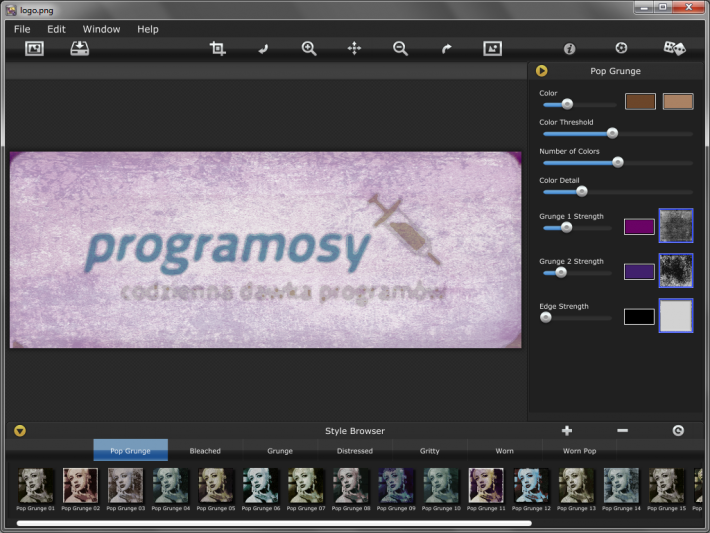Add style with plus icon
710x533 pixels.
[567, 431]
